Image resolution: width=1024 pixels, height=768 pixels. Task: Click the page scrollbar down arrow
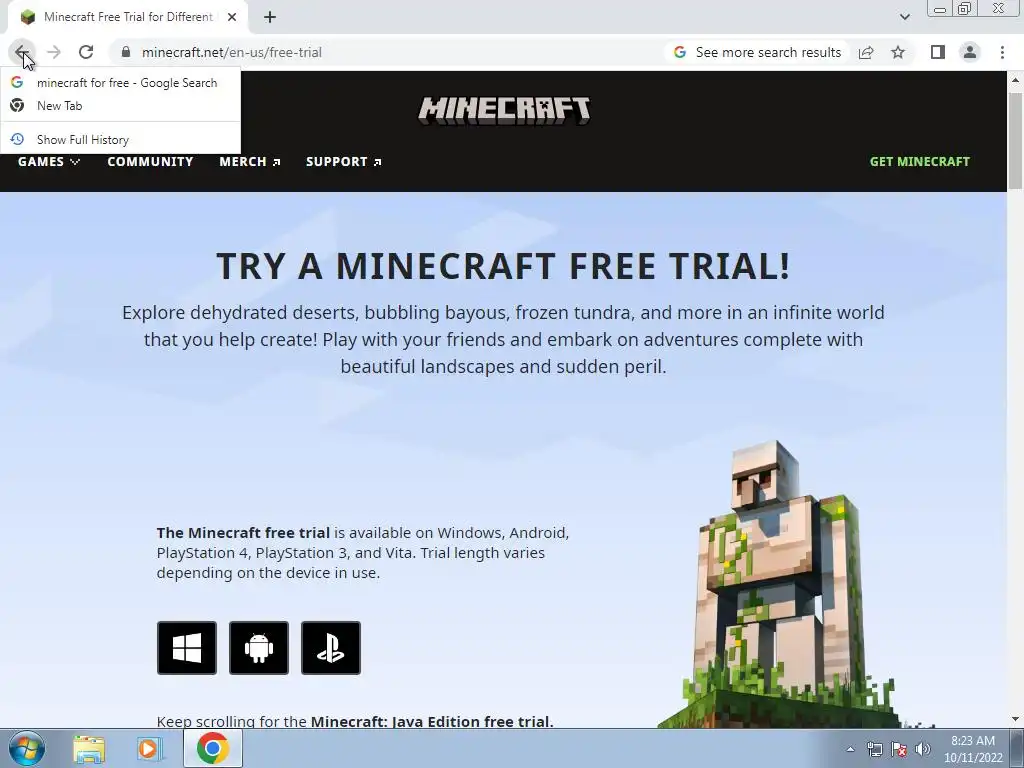click(1016, 720)
